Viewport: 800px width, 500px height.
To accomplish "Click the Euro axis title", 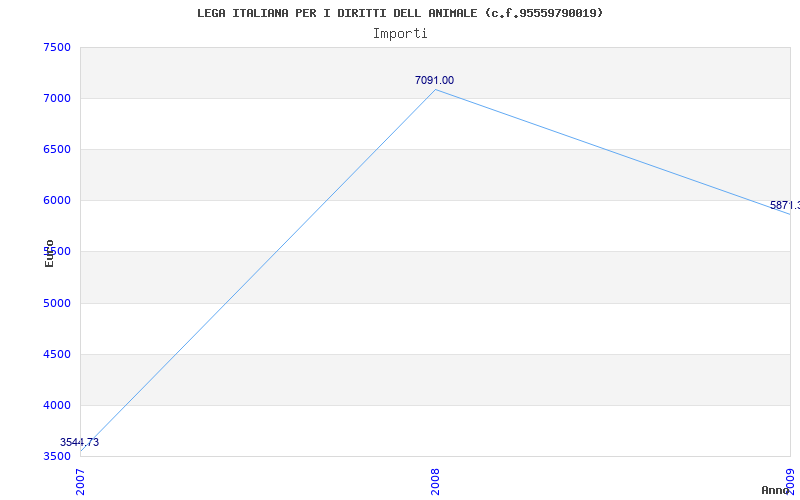I will (x=49, y=253).
